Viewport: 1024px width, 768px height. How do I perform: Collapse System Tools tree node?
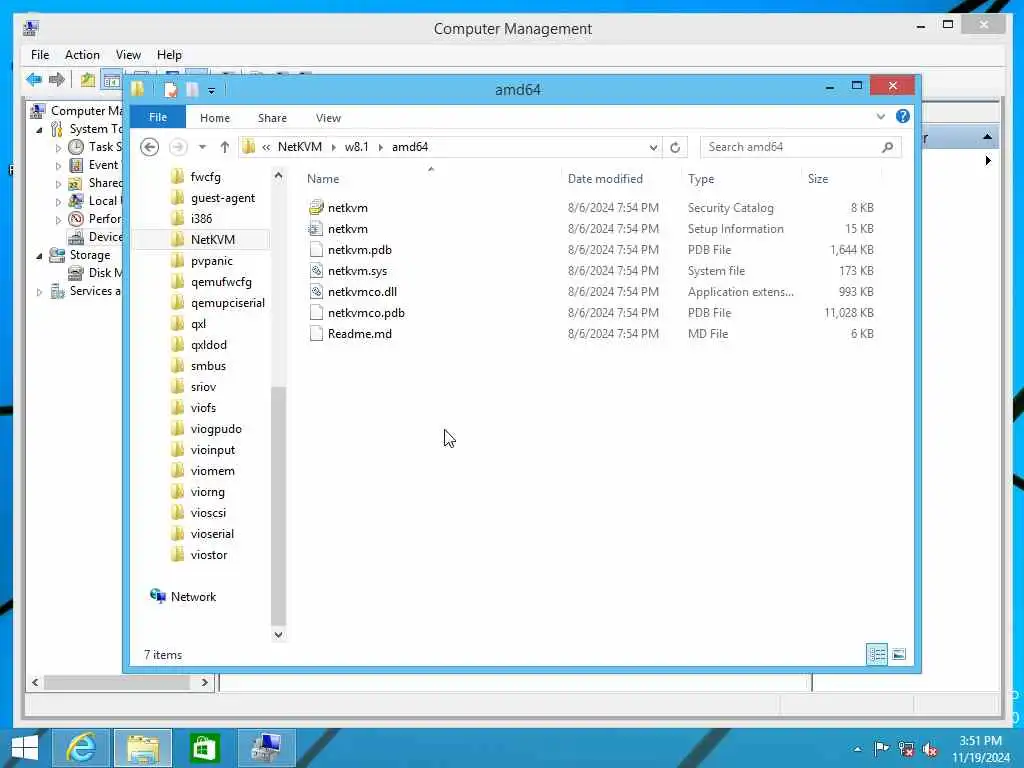[x=39, y=129]
